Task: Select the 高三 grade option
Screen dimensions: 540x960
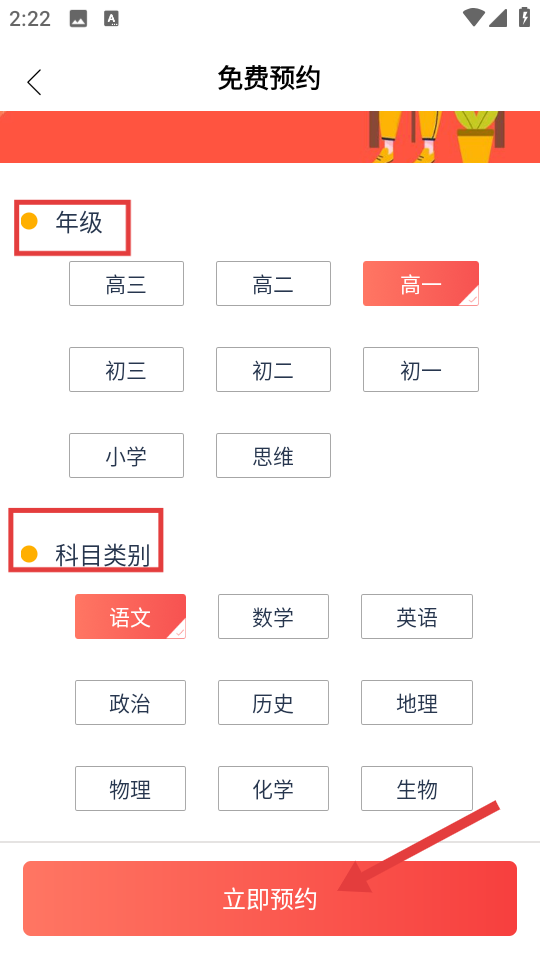Action: point(126,283)
